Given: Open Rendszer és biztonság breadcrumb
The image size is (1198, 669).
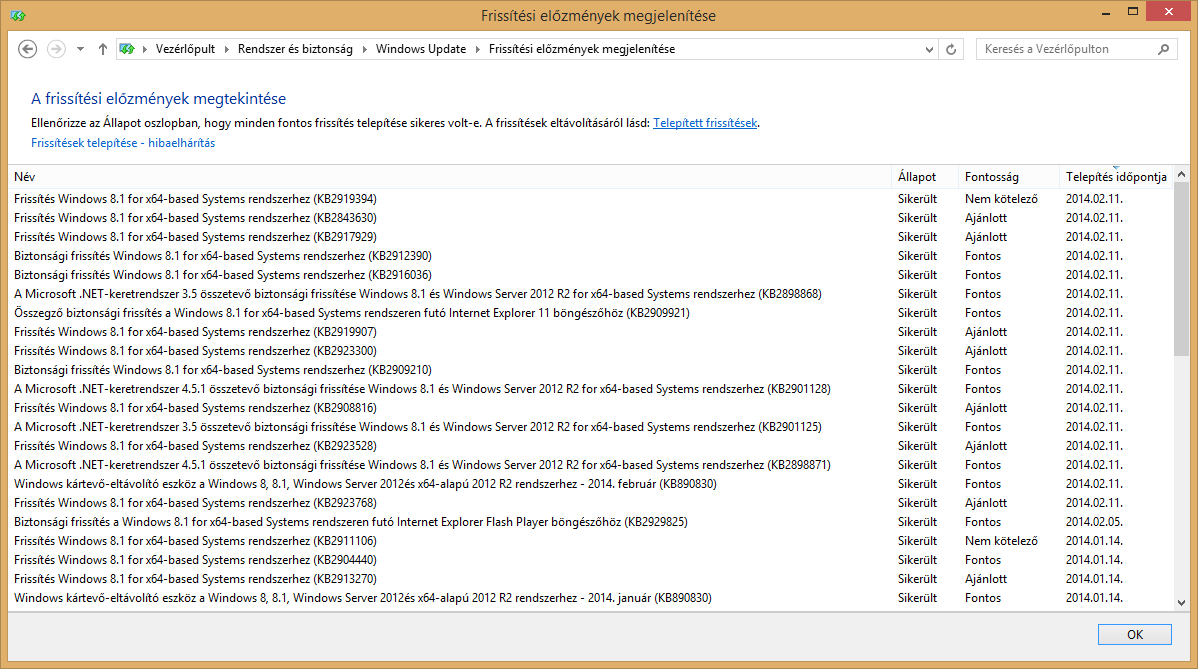Looking at the screenshot, I should click(295, 49).
